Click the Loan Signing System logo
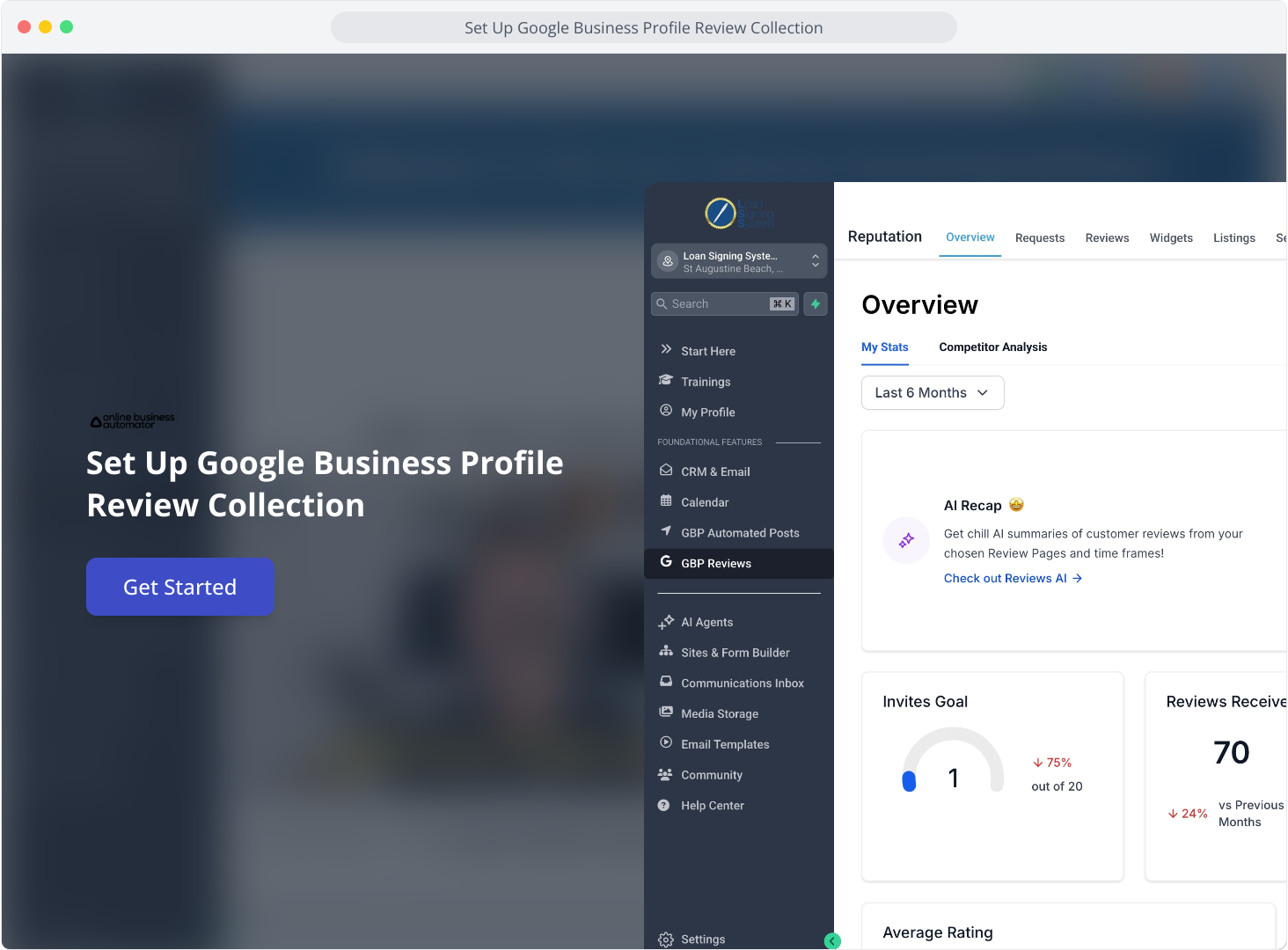The width and height of the screenshot is (1288, 950). [739, 213]
